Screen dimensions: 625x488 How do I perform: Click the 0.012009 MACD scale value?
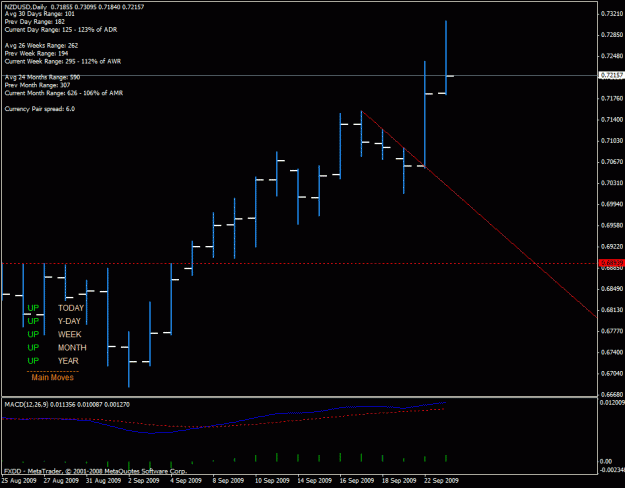(x=612, y=403)
